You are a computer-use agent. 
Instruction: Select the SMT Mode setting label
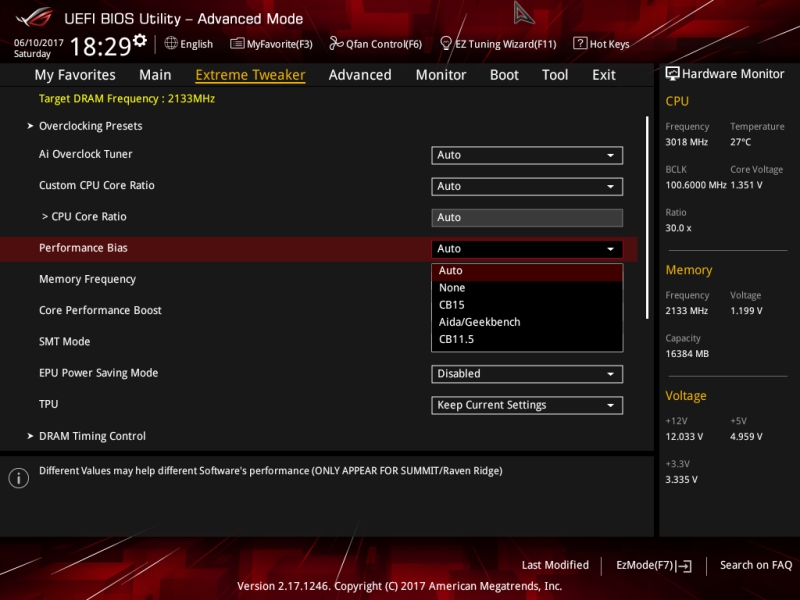pos(64,342)
